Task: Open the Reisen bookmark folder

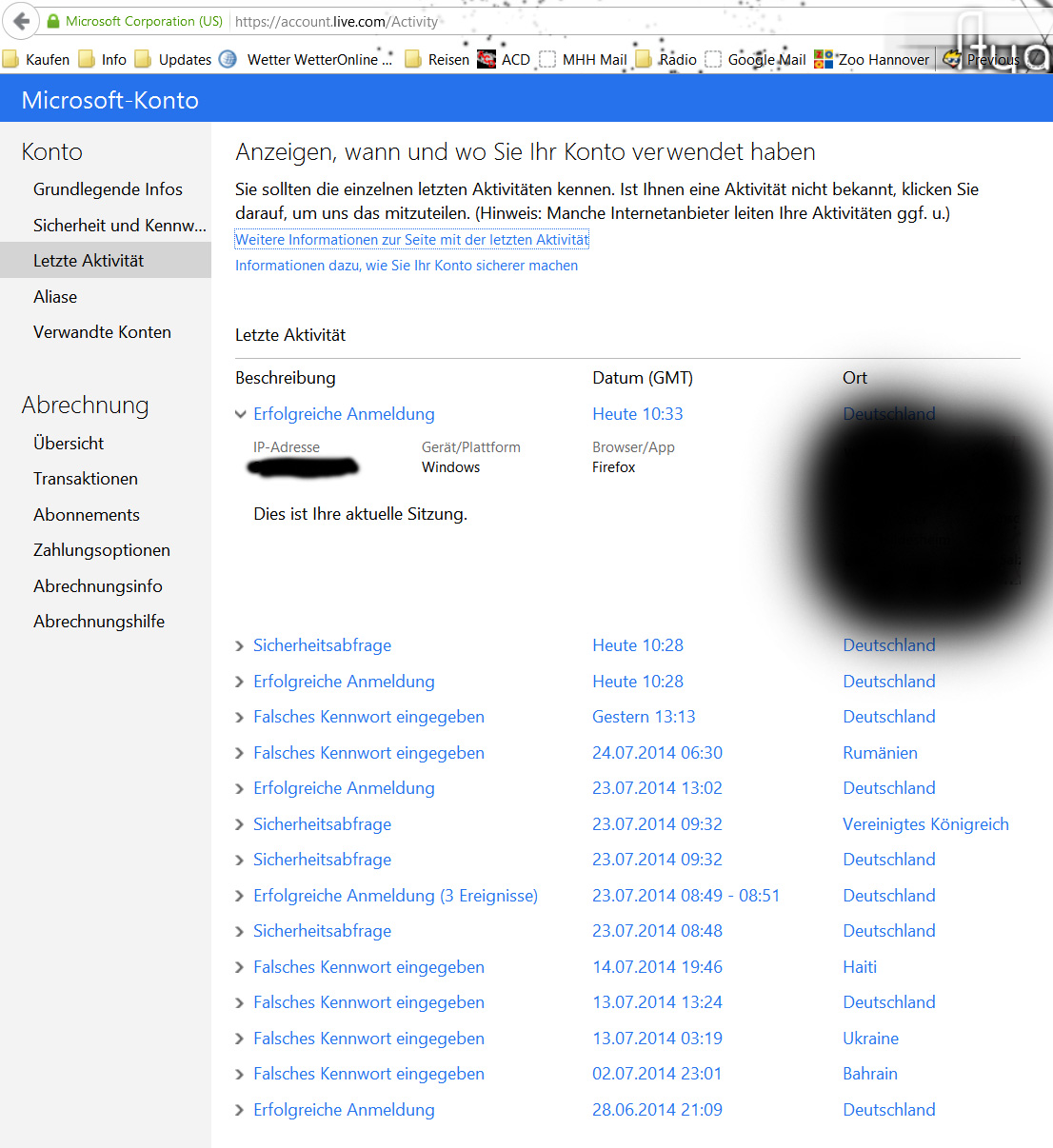Action: (437, 59)
